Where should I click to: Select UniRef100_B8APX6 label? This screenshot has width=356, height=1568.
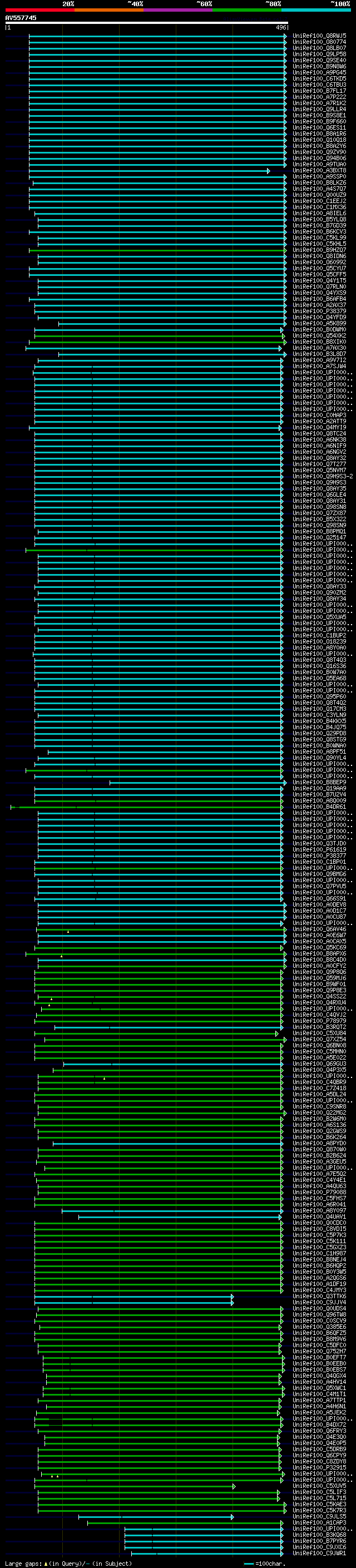[x=319, y=953]
